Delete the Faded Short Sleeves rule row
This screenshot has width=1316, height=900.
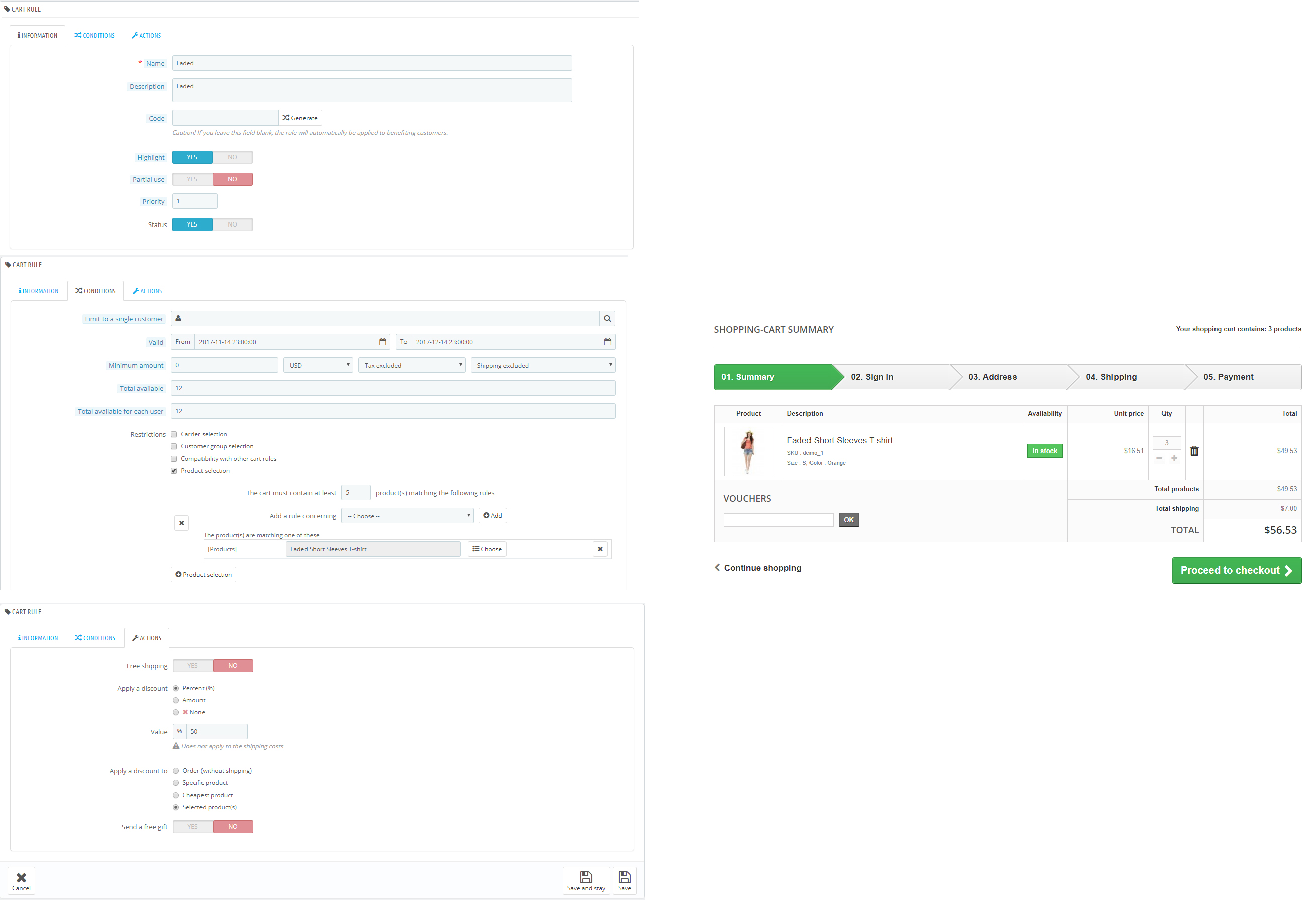tap(600, 549)
